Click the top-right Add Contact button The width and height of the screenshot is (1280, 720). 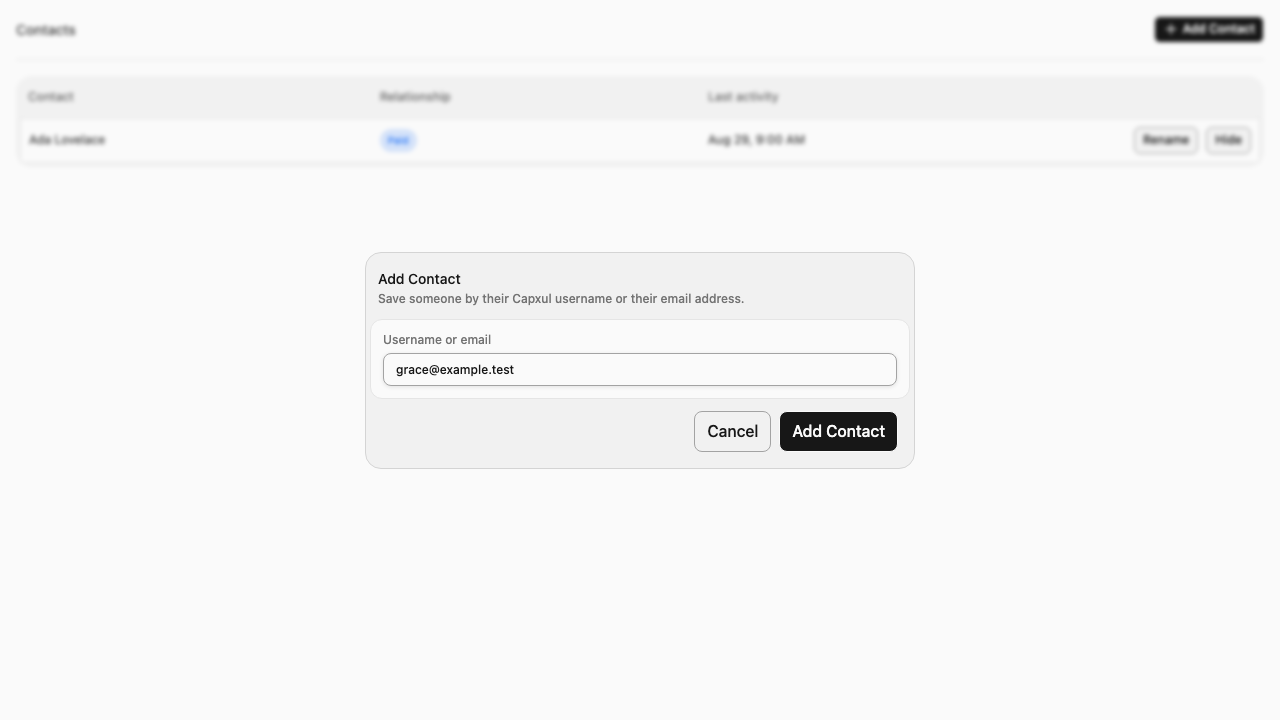[x=1208, y=29]
